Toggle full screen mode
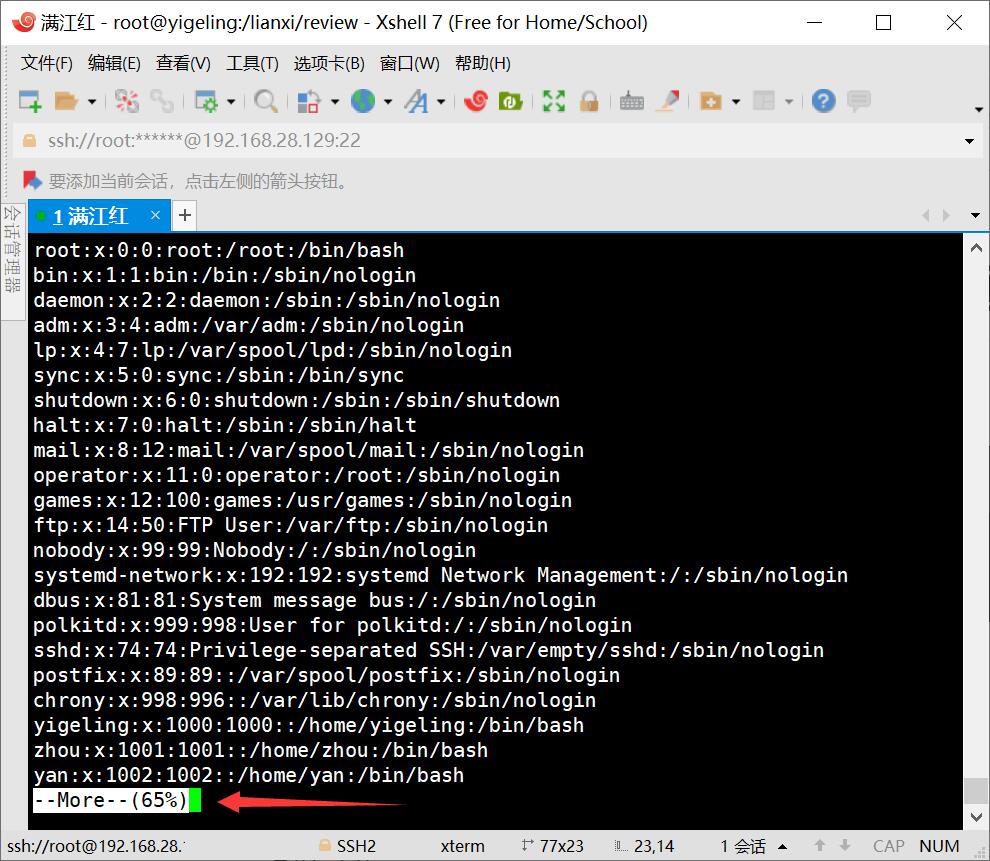This screenshot has height=861, width=990. coord(553,101)
